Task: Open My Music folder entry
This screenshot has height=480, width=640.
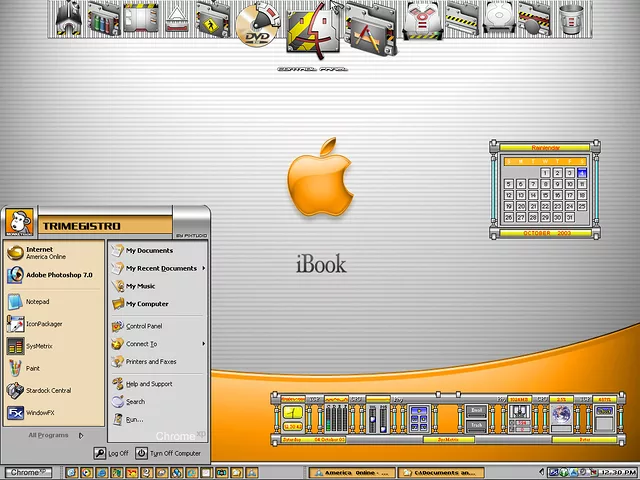Action: coord(158,286)
